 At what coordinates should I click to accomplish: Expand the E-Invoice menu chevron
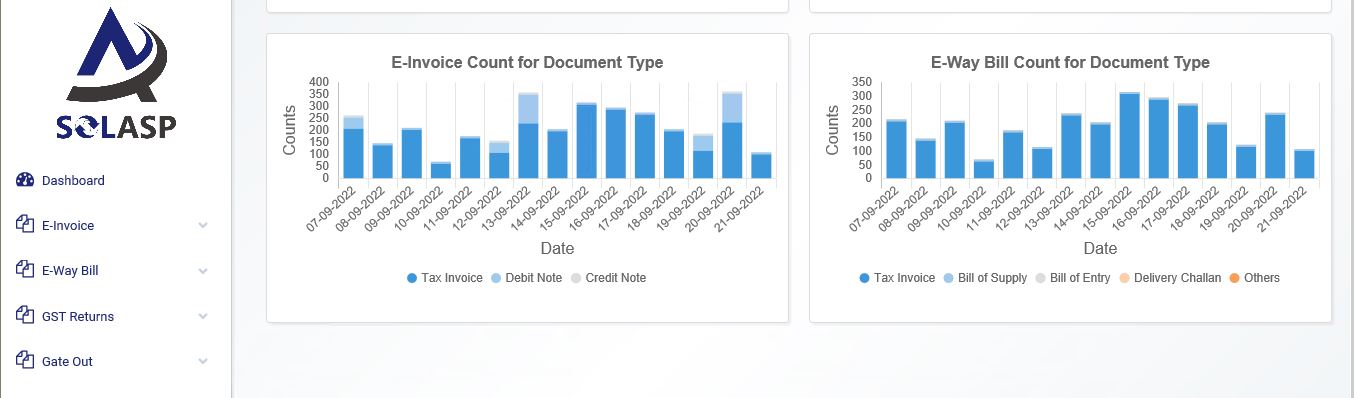(x=203, y=226)
